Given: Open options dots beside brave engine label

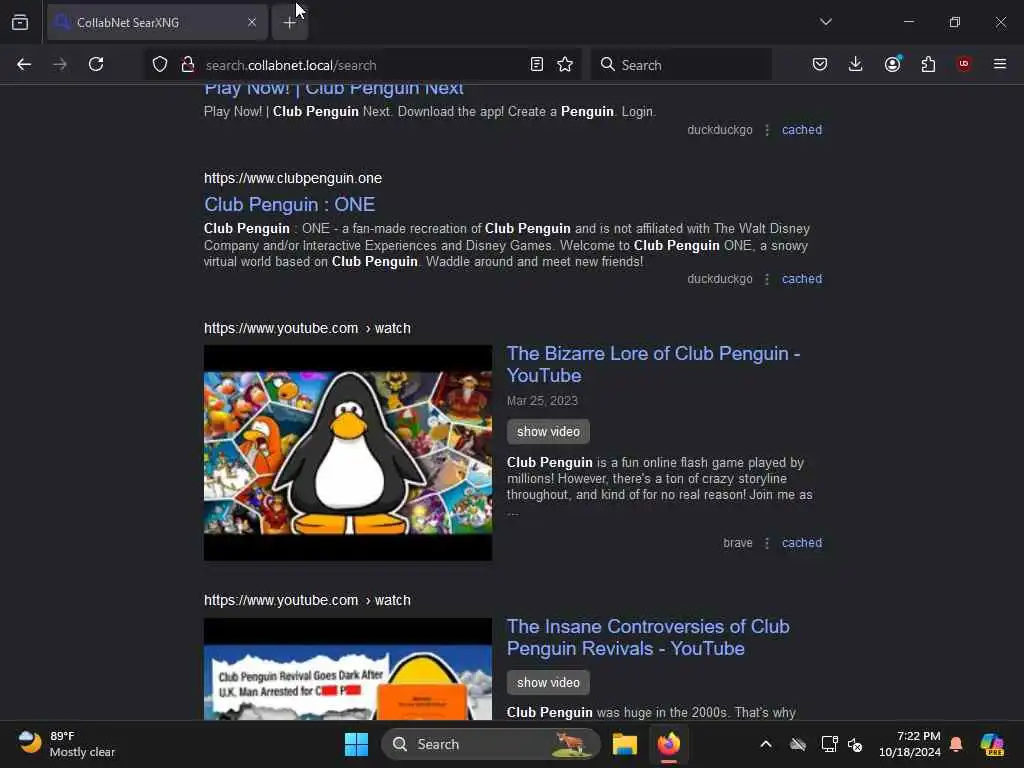Looking at the screenshot, I should [767, 543].
